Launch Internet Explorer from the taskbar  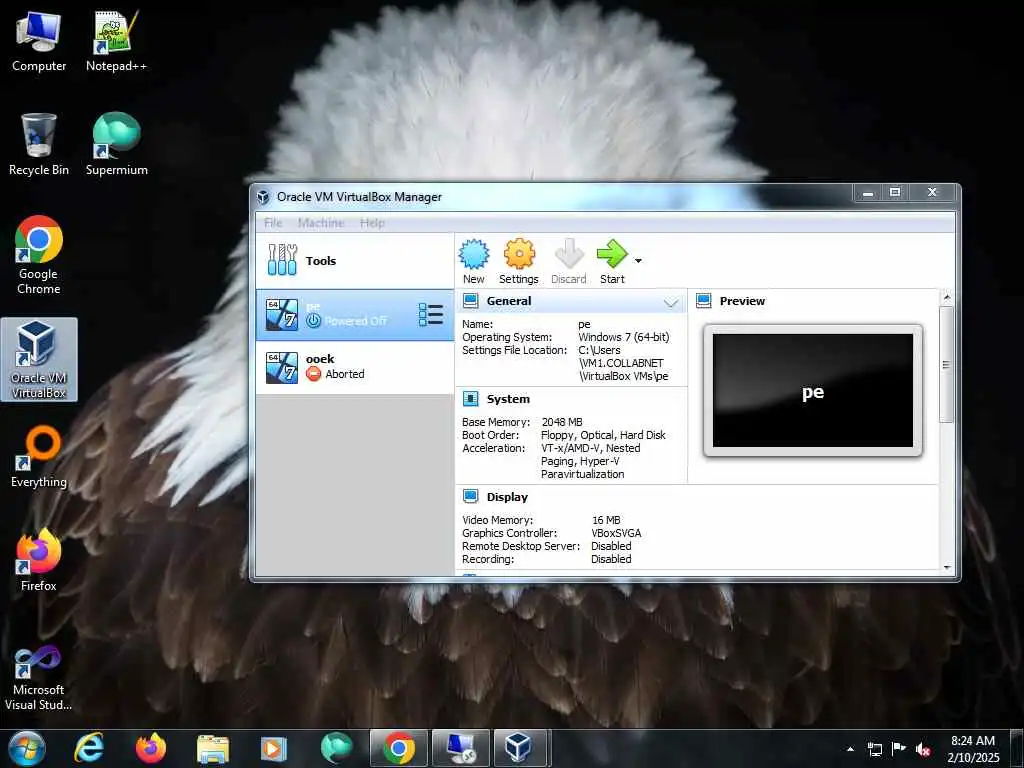click(89, 748)
